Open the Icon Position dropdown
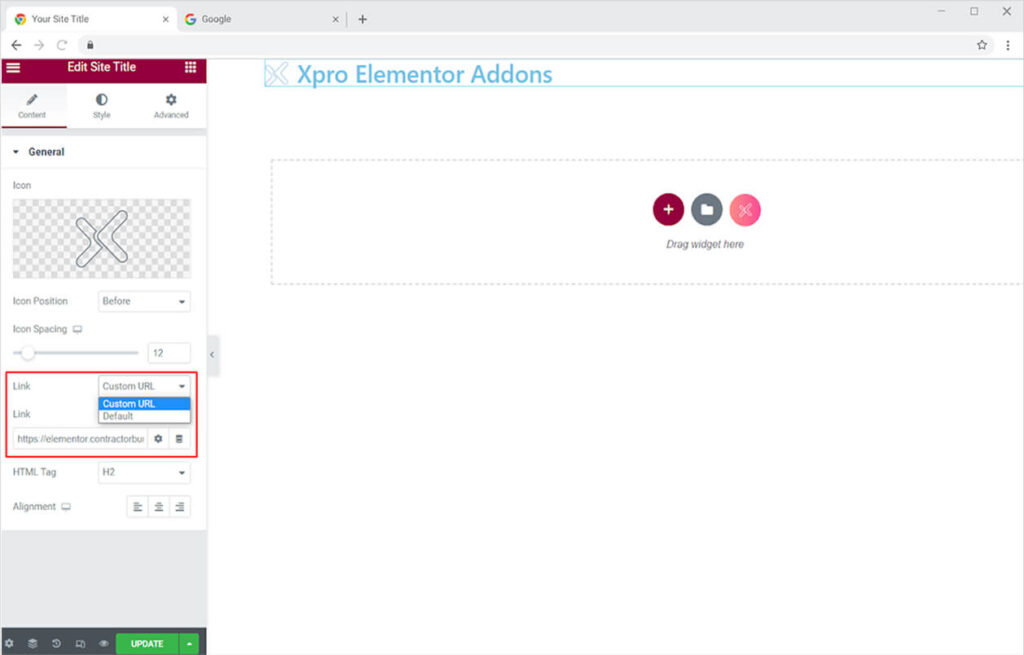This screenshot has width=1024, height=655. point(144,301)
